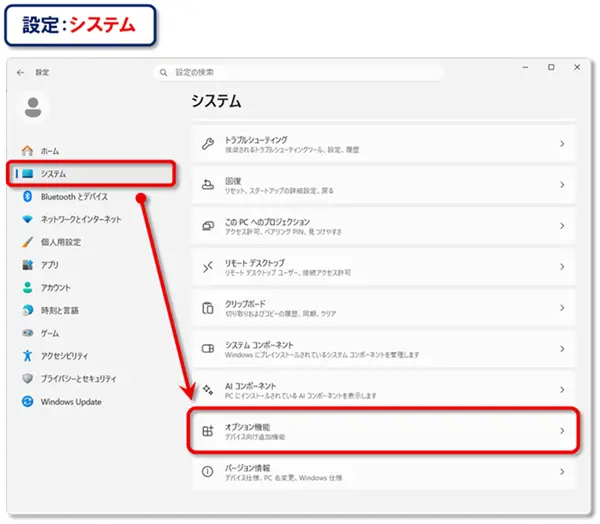Viewport: 600px width, 524px height.
Task: Click the AI components sparkle icon
Action: pos(208,390)
